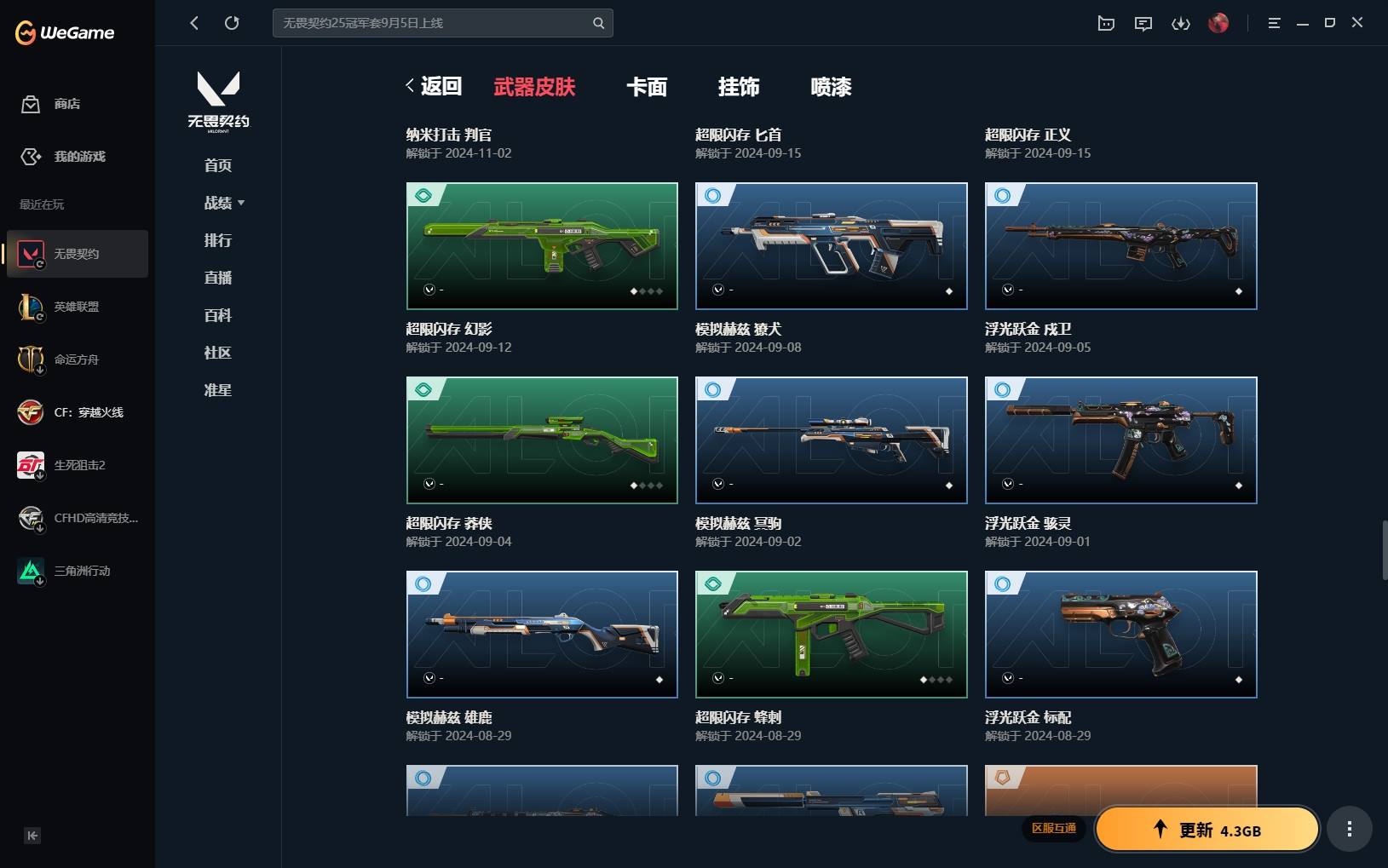Open 百科 in the game menu

click(218, 315)
